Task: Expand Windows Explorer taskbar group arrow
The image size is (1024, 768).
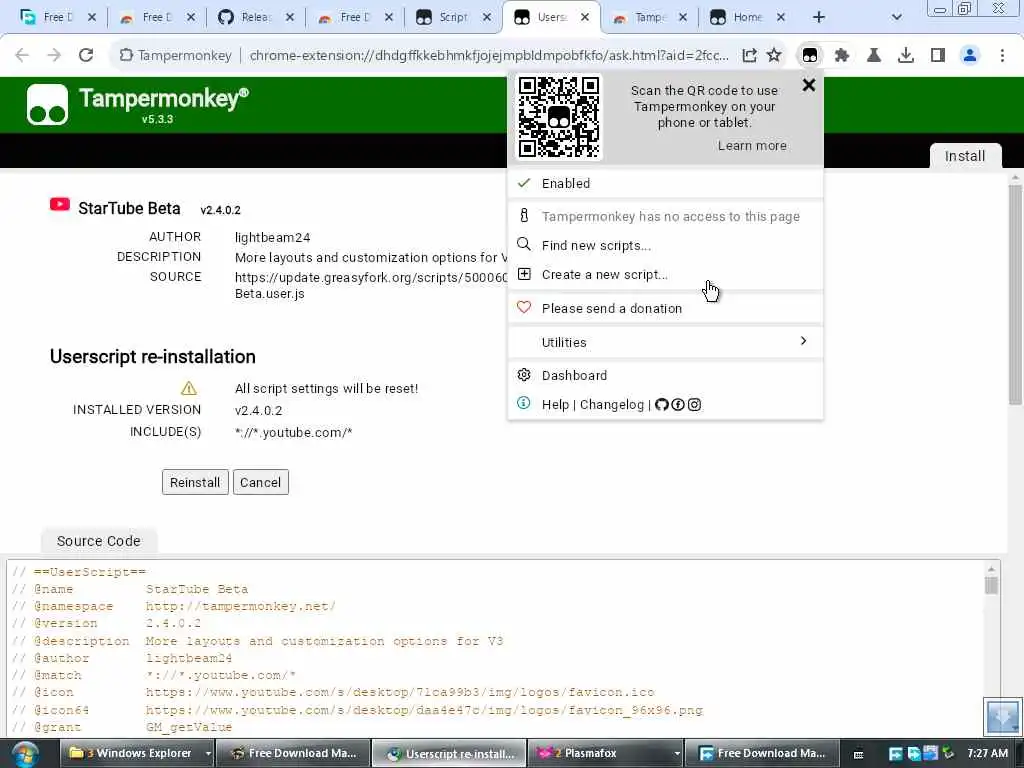Action: (x=208, y=754)
